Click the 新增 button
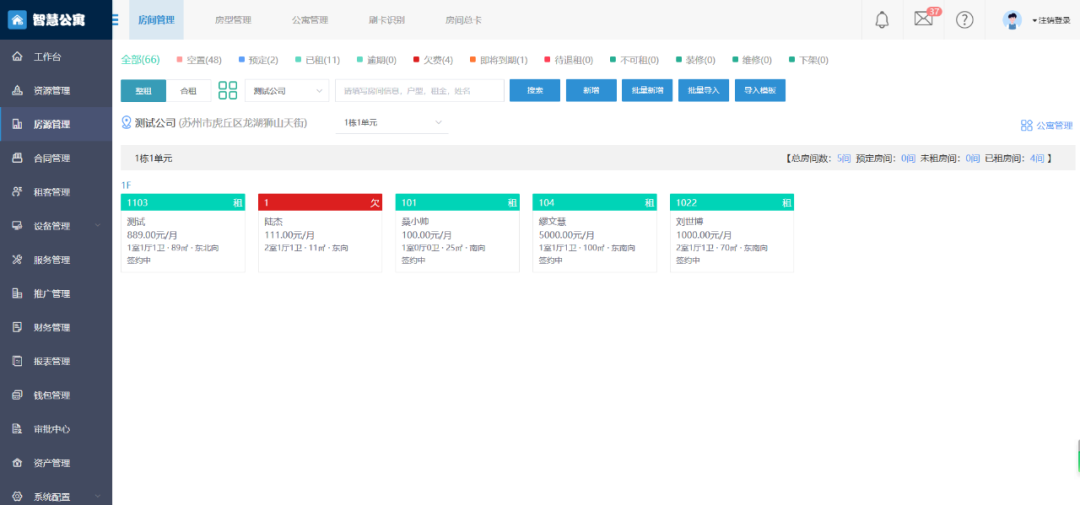 [x=591, y=90]
